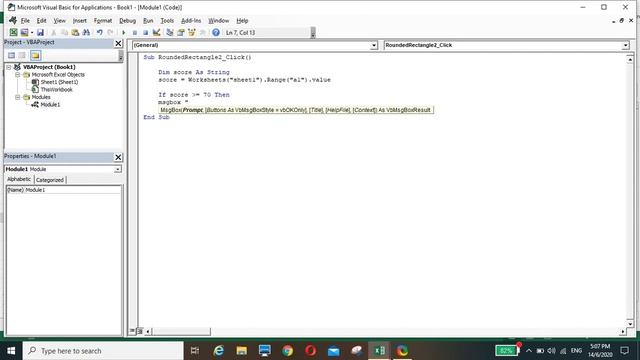The width and height of the screenshot is (640, 360).
Task: Click the taskbar search box
Action: coord(103,351)
